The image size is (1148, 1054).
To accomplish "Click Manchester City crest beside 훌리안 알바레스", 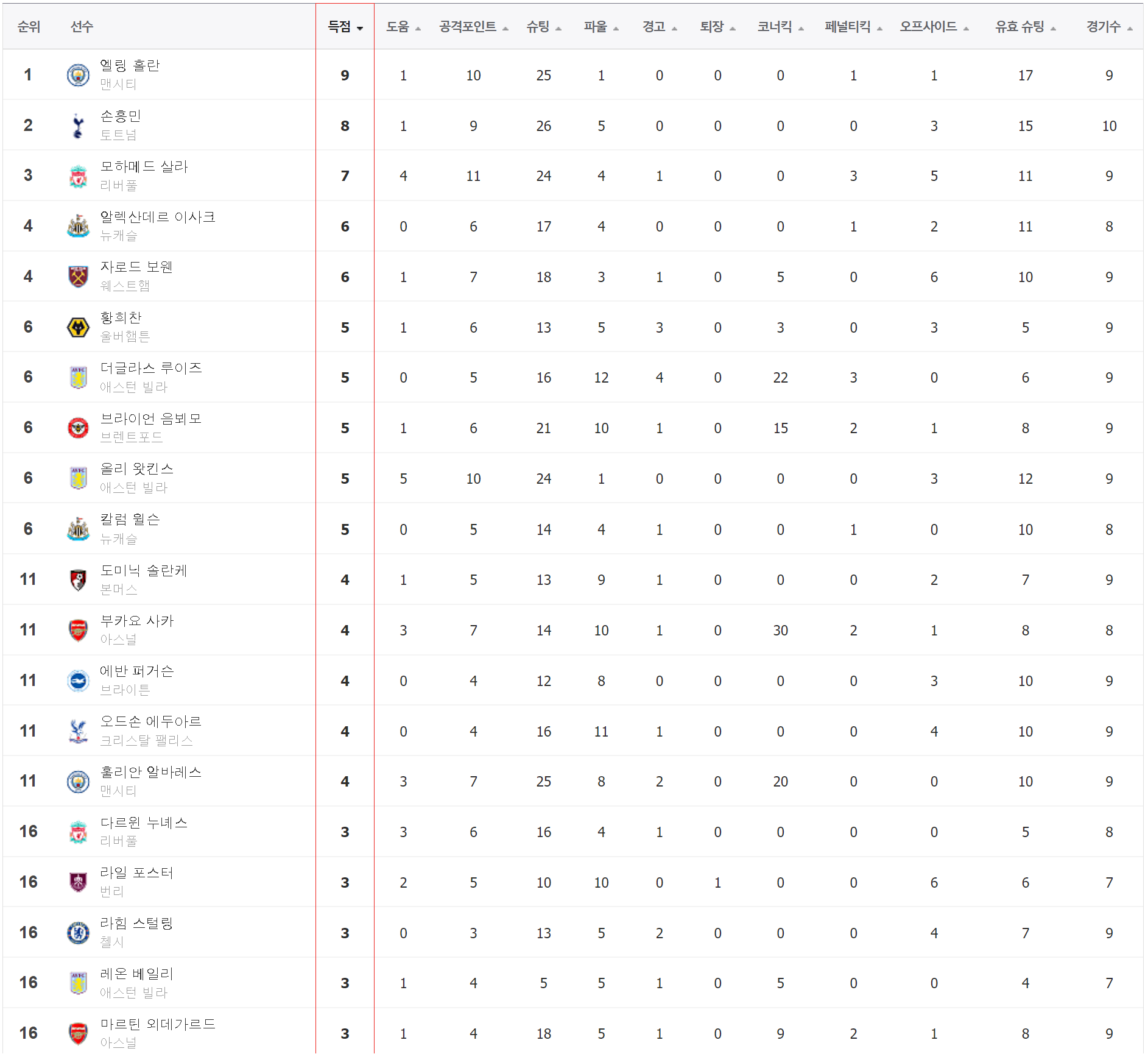I will [78, 781].
